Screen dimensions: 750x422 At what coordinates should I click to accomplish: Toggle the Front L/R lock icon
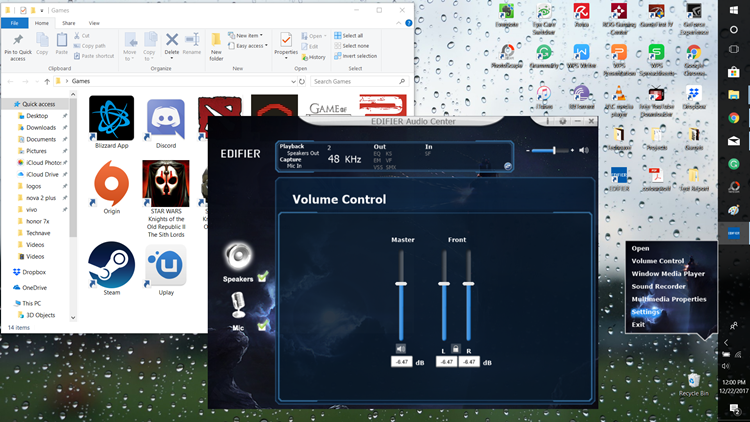456,349
